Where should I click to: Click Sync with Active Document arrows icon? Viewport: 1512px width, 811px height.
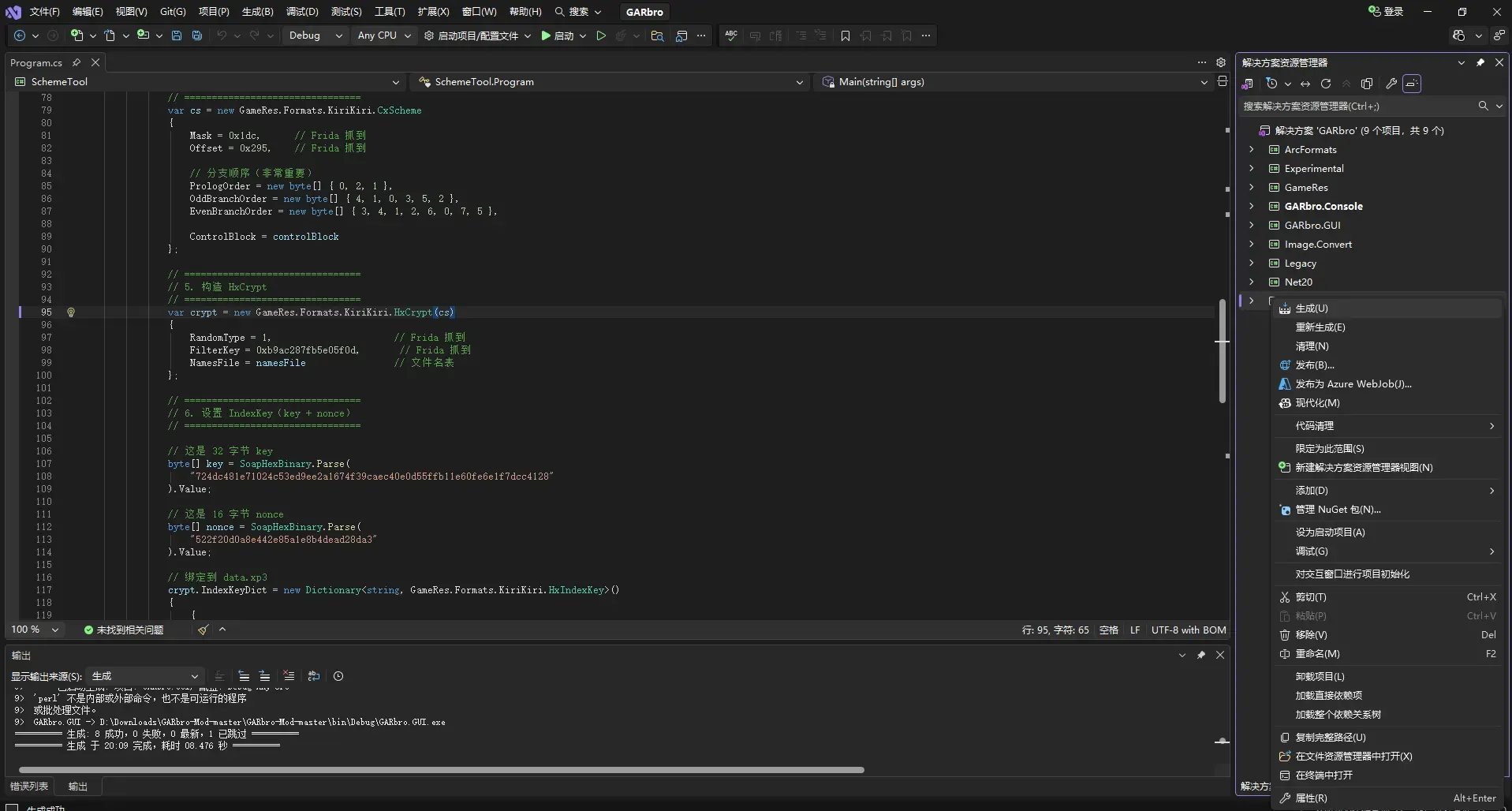pos(1305,84)
